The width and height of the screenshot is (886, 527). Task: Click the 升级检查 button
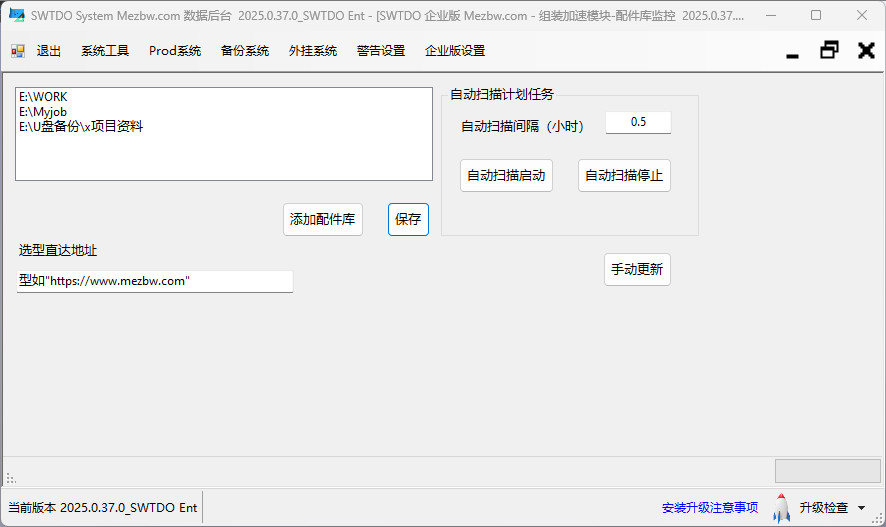pyautogui.click(x=823, y=508)
